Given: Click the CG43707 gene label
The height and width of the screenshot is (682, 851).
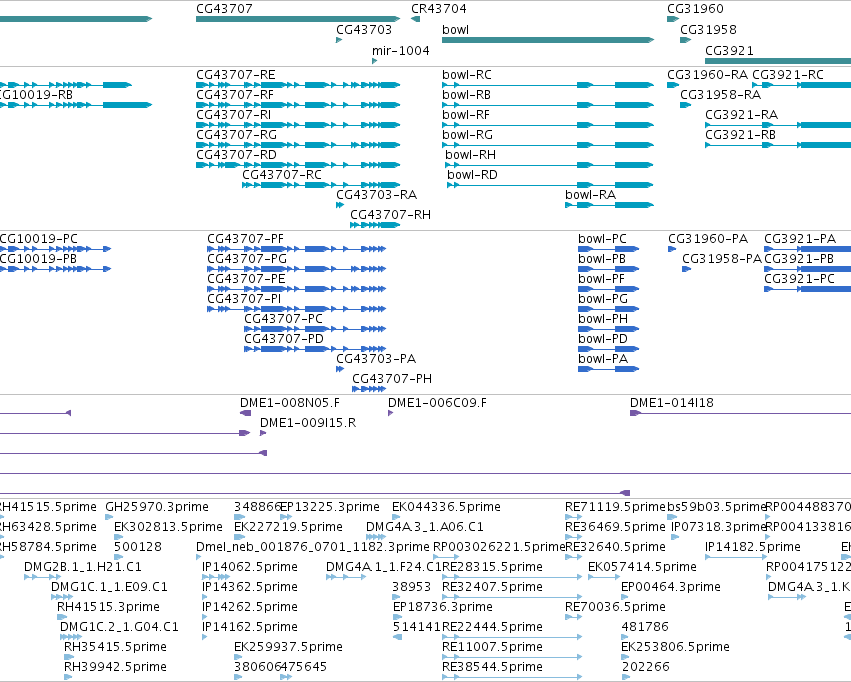Looking at the screenshot, I should [224, 9].
